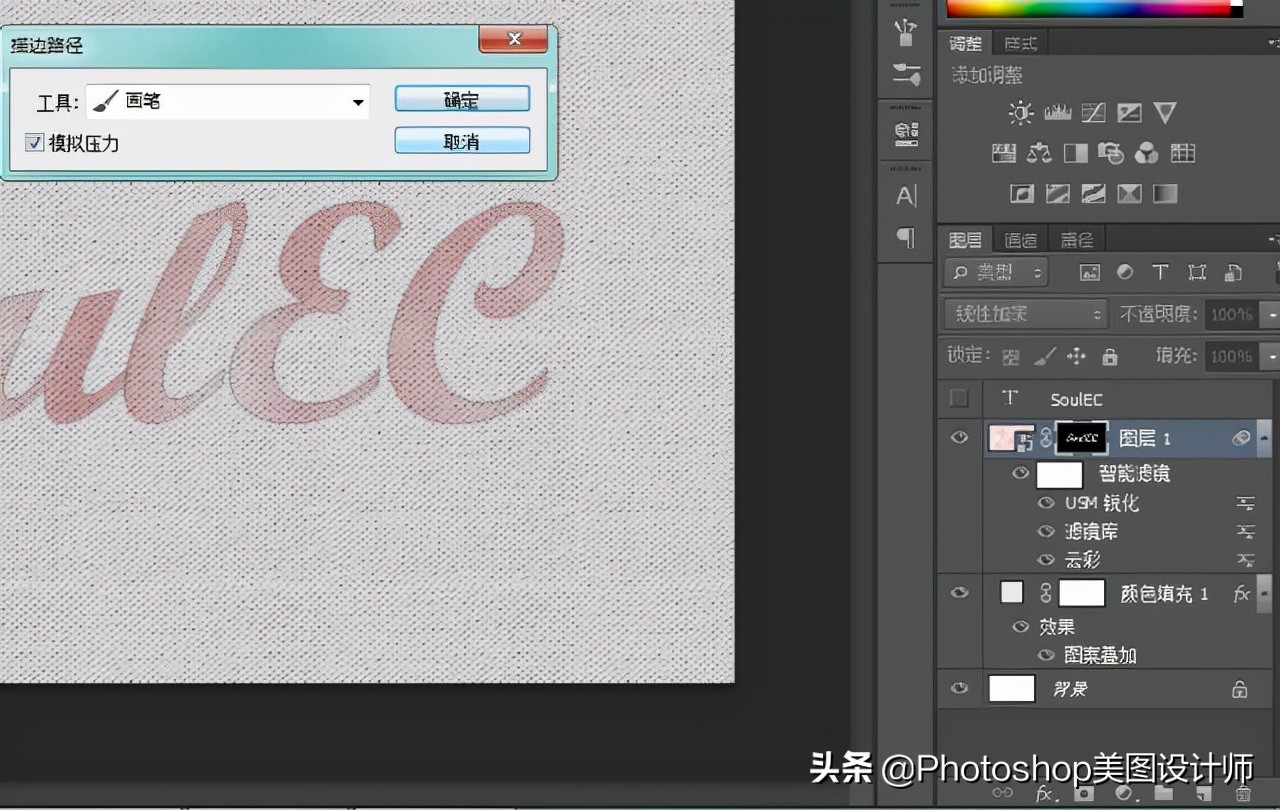This screenshot has height=810, width=1280.
Task: Hide the 背景 layer with its eye icon
Action: point(960,688)
